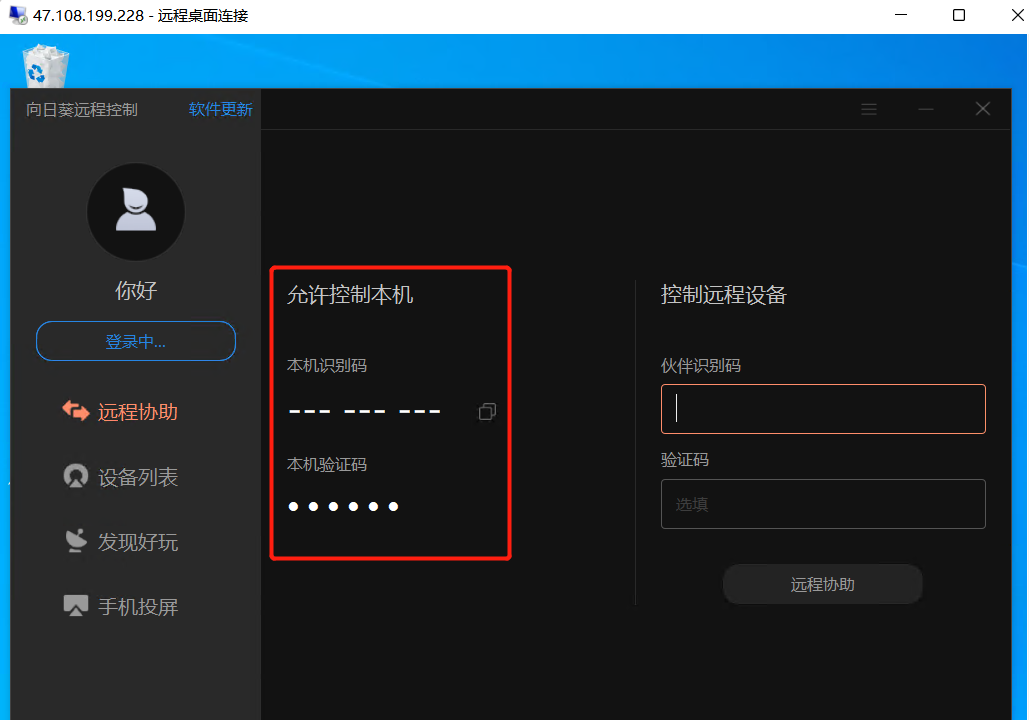
Task: Click the 验证码 optional input field
Action: (823, 504)
